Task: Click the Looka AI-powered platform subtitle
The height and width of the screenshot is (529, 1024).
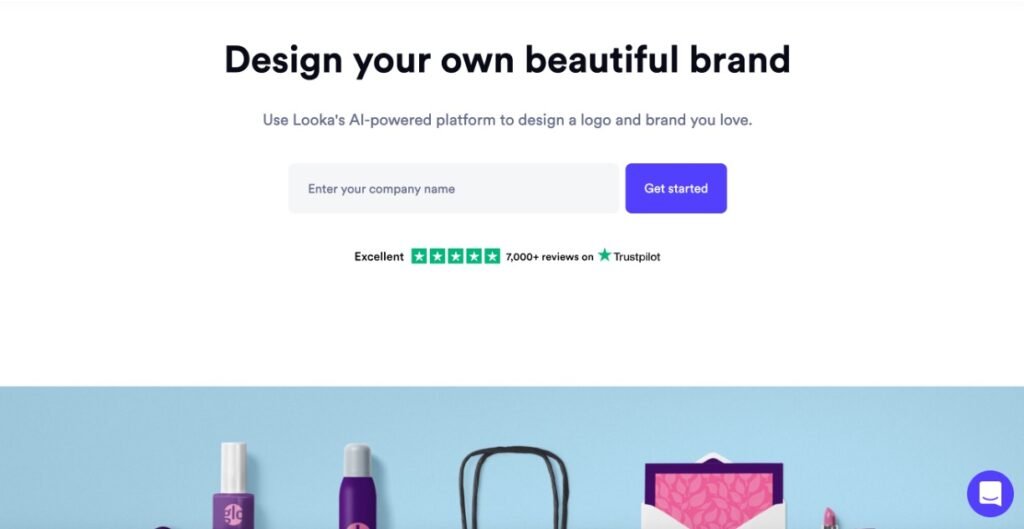Action: [507, 120]
